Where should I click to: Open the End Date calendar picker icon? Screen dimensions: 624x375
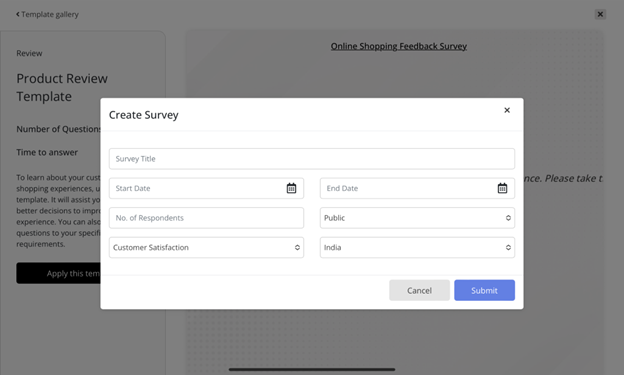502,188
